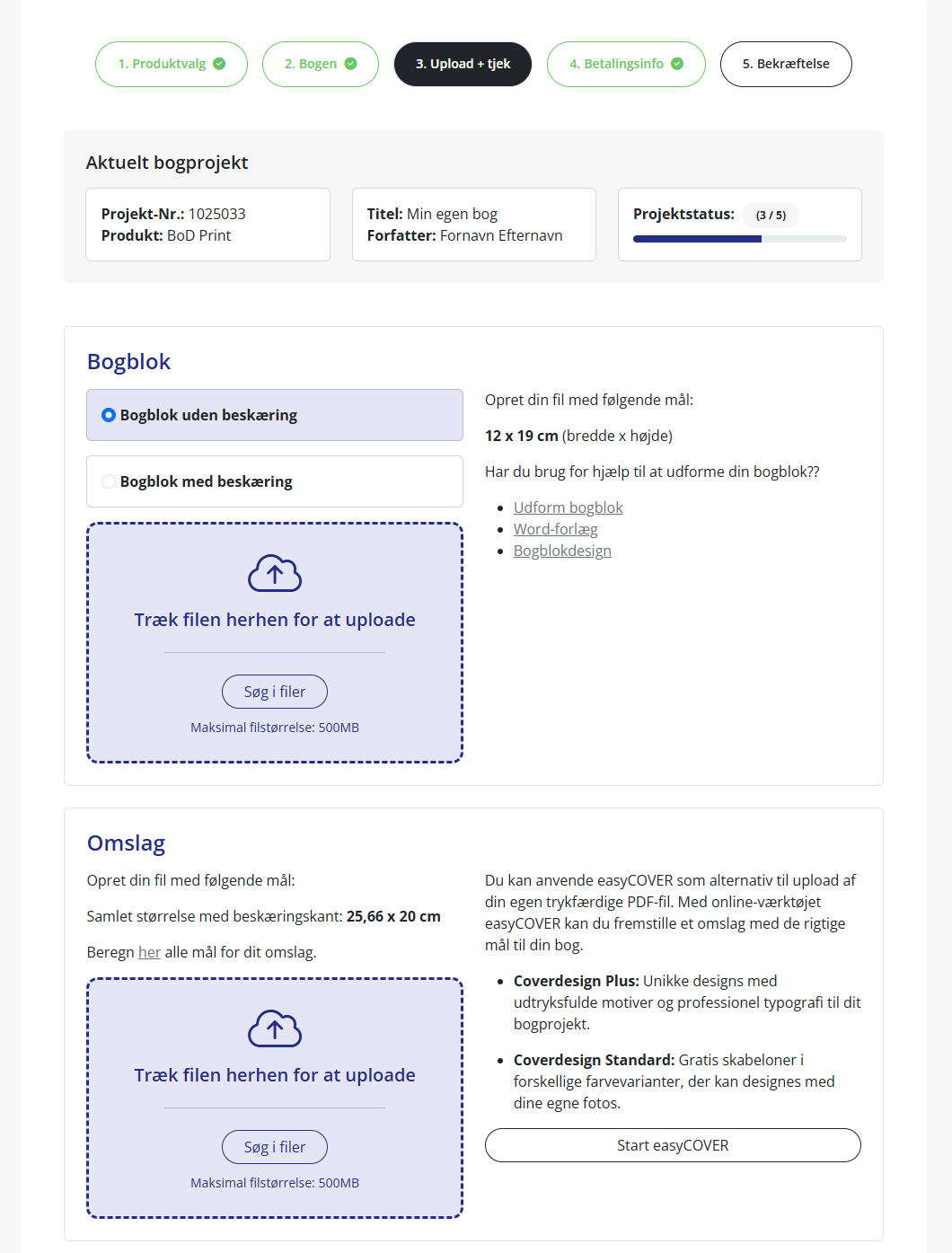The image size is (952, 1253).
Task: Click green checkmark on Produktvalg step
Action: point(219,64)
